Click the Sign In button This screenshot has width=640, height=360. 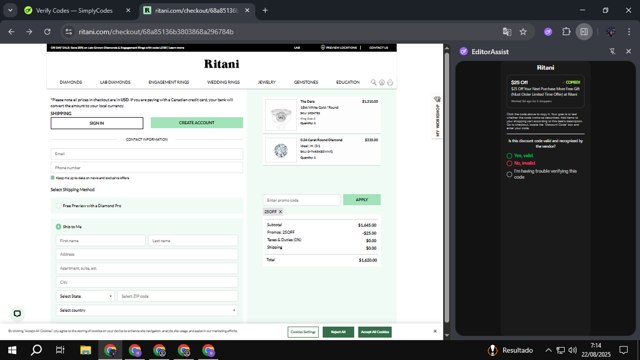(x=97, y=123)
